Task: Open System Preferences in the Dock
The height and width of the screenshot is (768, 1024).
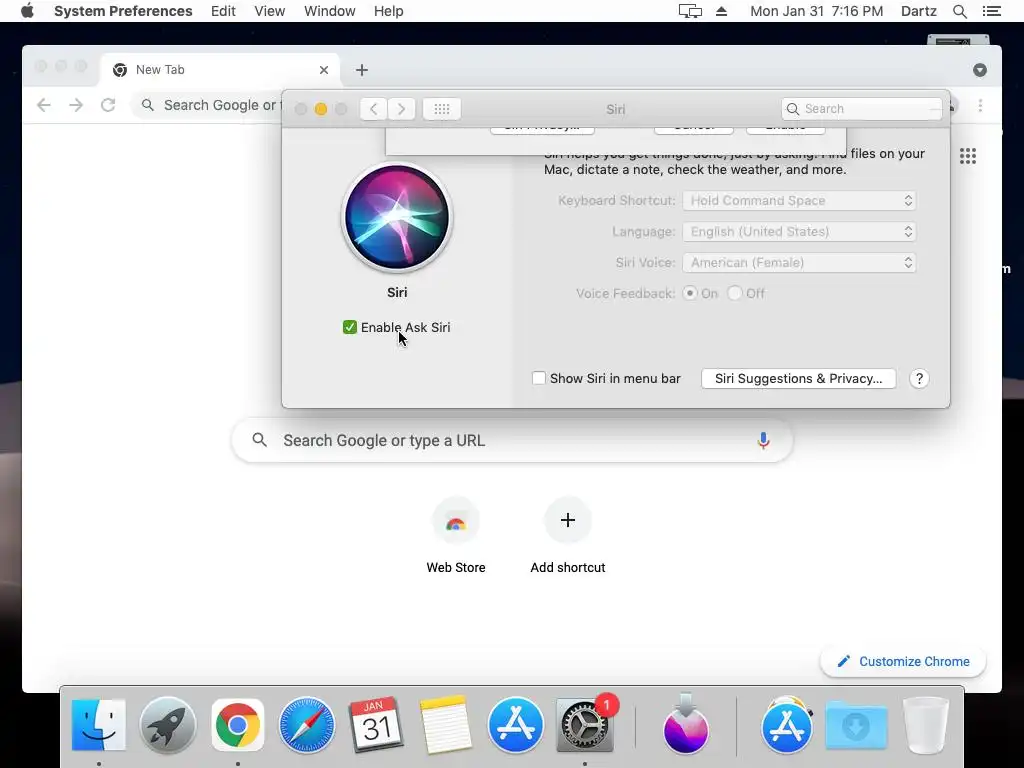Action: (584, 725)
